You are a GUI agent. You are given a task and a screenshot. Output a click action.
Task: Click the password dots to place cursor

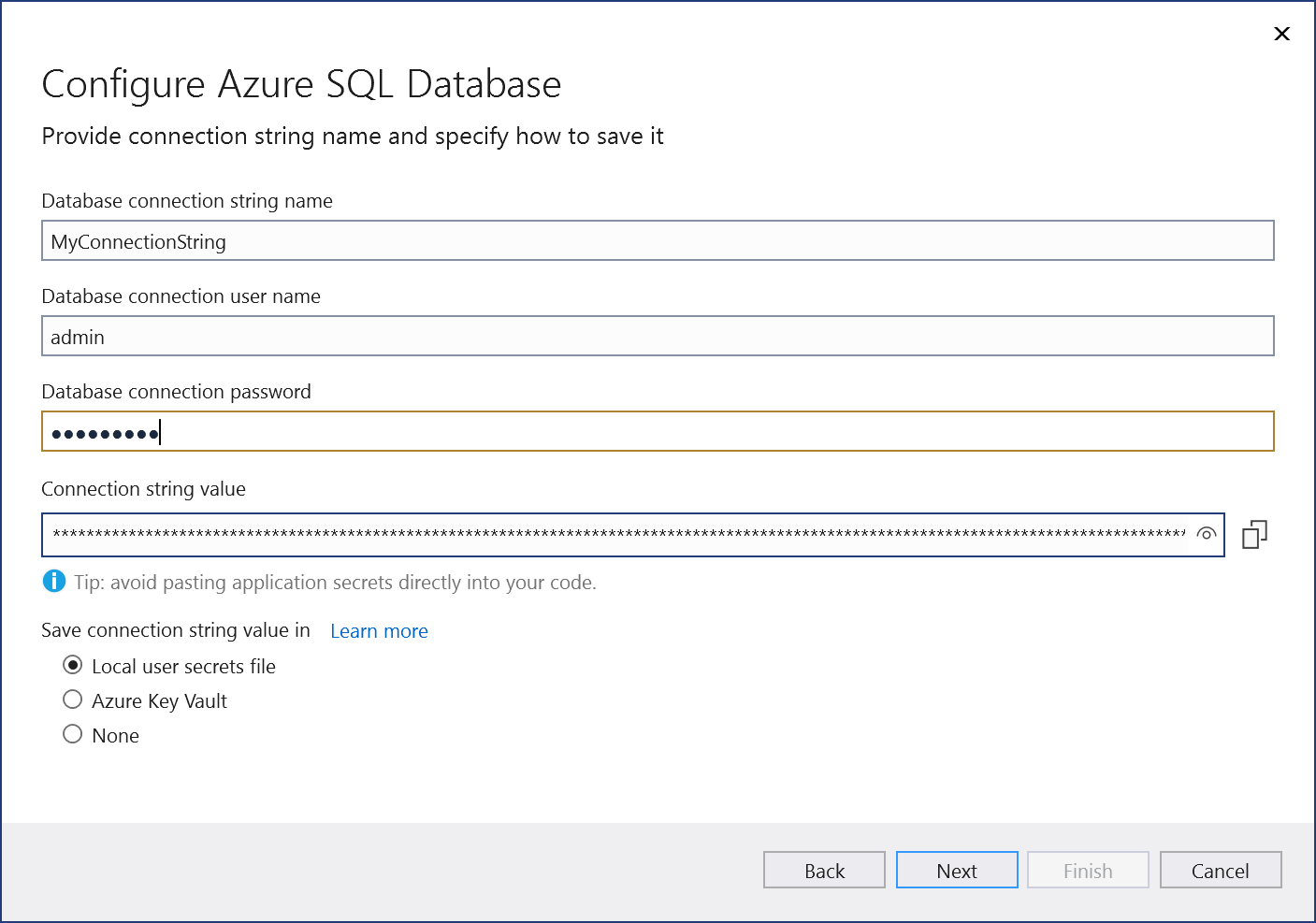pos(105,432)
